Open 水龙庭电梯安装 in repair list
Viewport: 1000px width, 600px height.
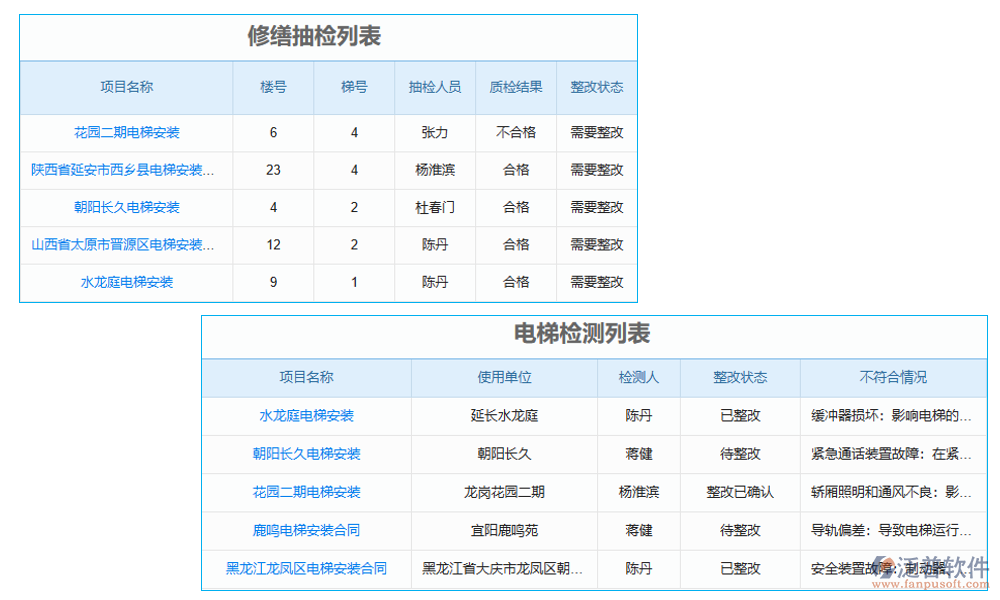pyautogui.click(x=124, y=282)
